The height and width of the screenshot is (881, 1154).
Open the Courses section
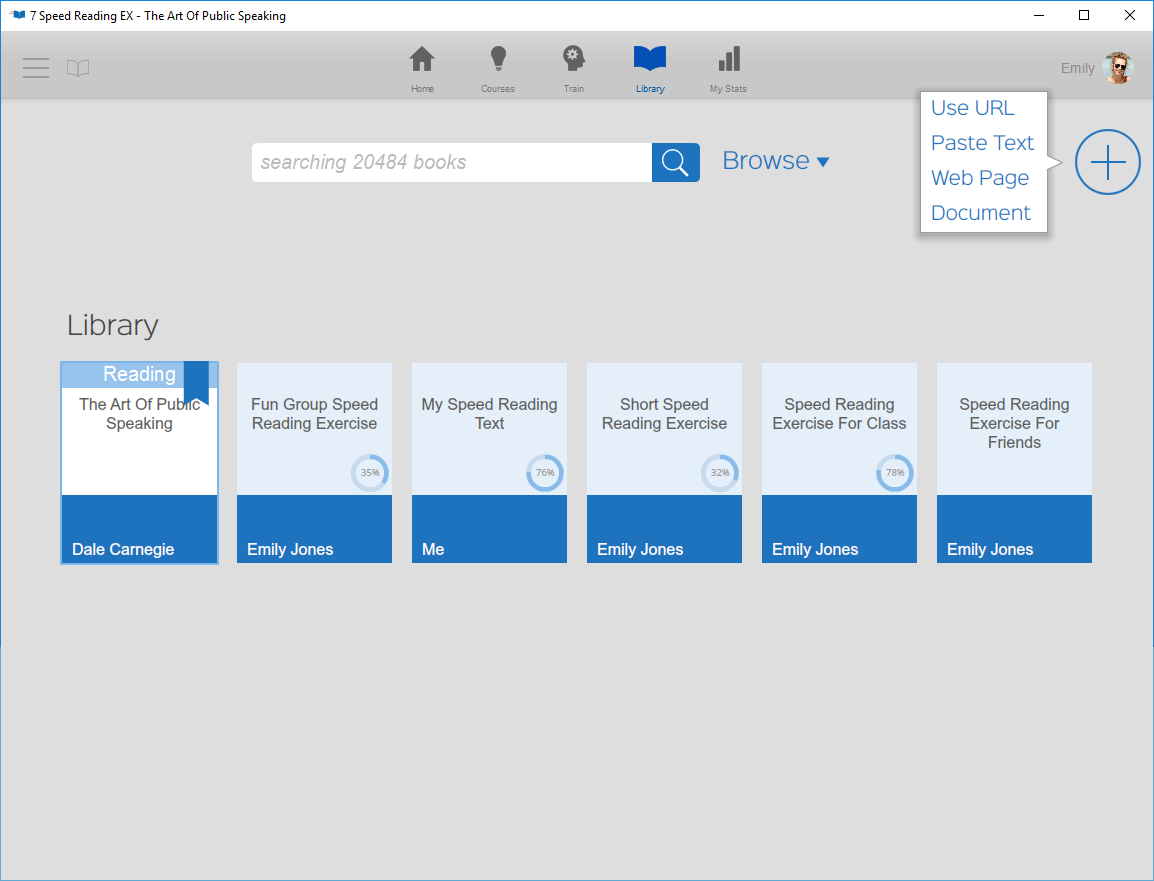497,67
